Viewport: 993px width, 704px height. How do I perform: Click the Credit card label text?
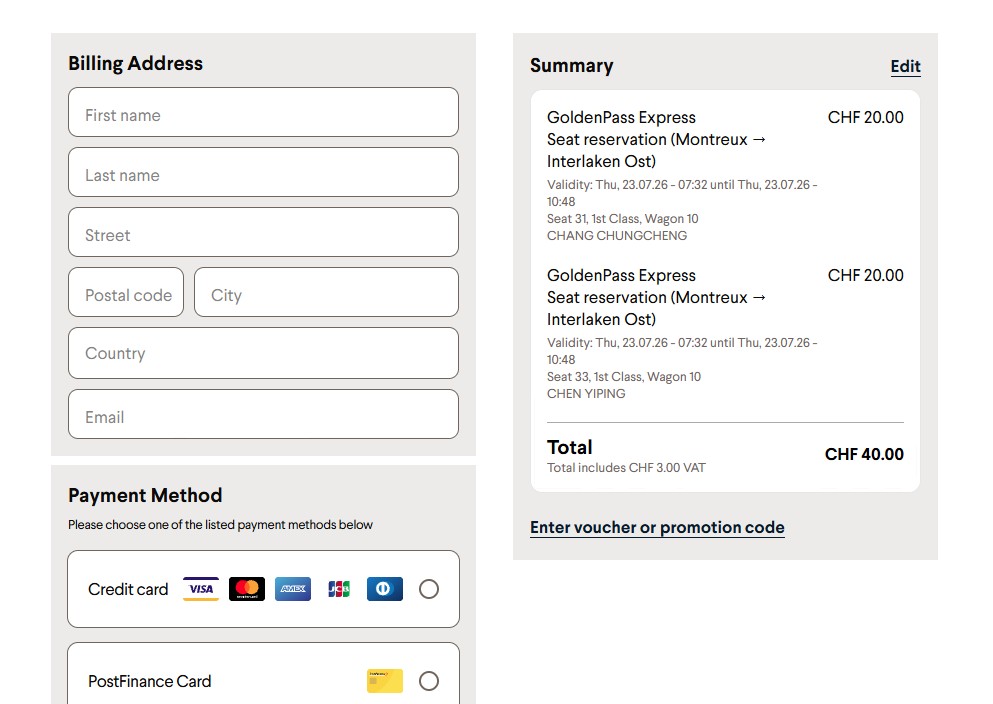[x=128, y=589]
